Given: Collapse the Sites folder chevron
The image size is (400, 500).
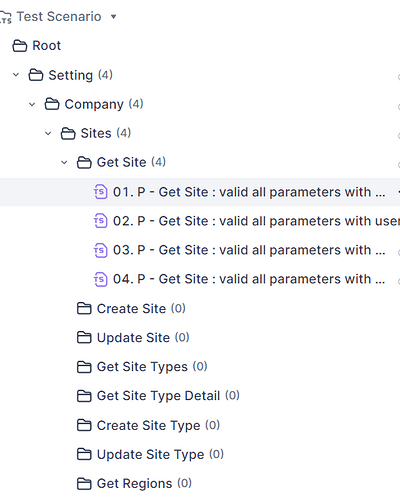Looking at the screenshot, I should 48,133.
